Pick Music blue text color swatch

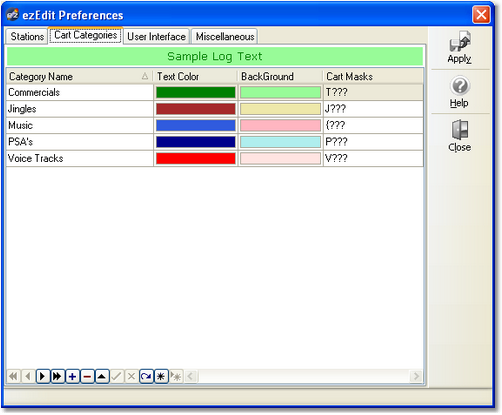[x=196, y=125]
